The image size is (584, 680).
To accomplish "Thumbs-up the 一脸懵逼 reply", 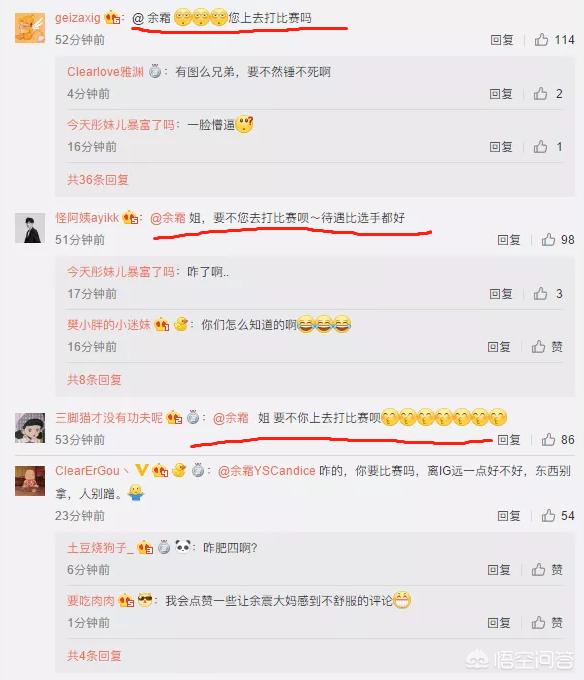I will 548,147.
